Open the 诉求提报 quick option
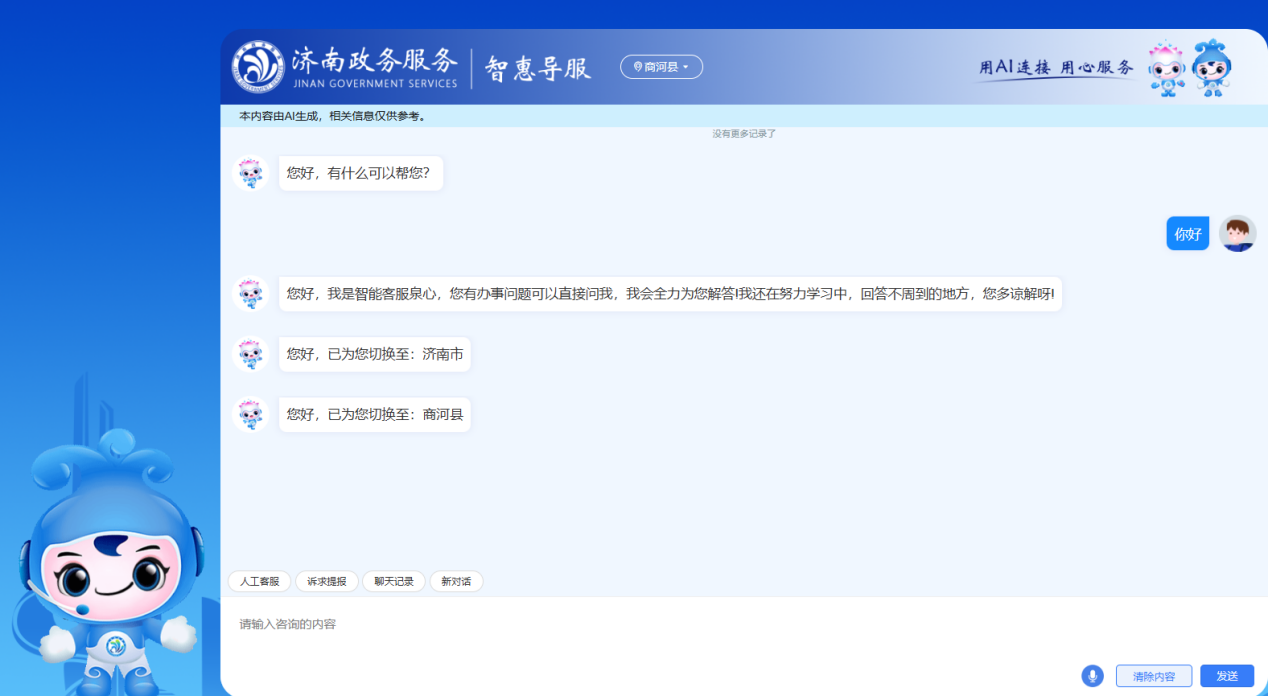The image size is (1268, 696). point(326,581)
